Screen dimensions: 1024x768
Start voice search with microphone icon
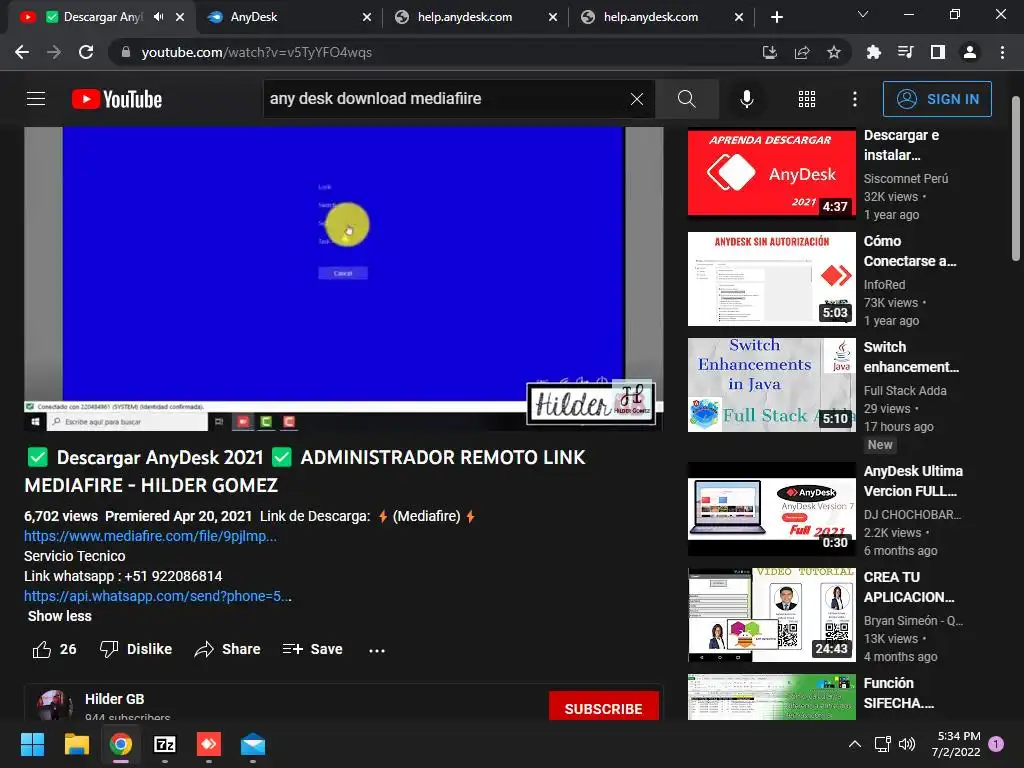(746, 99)
